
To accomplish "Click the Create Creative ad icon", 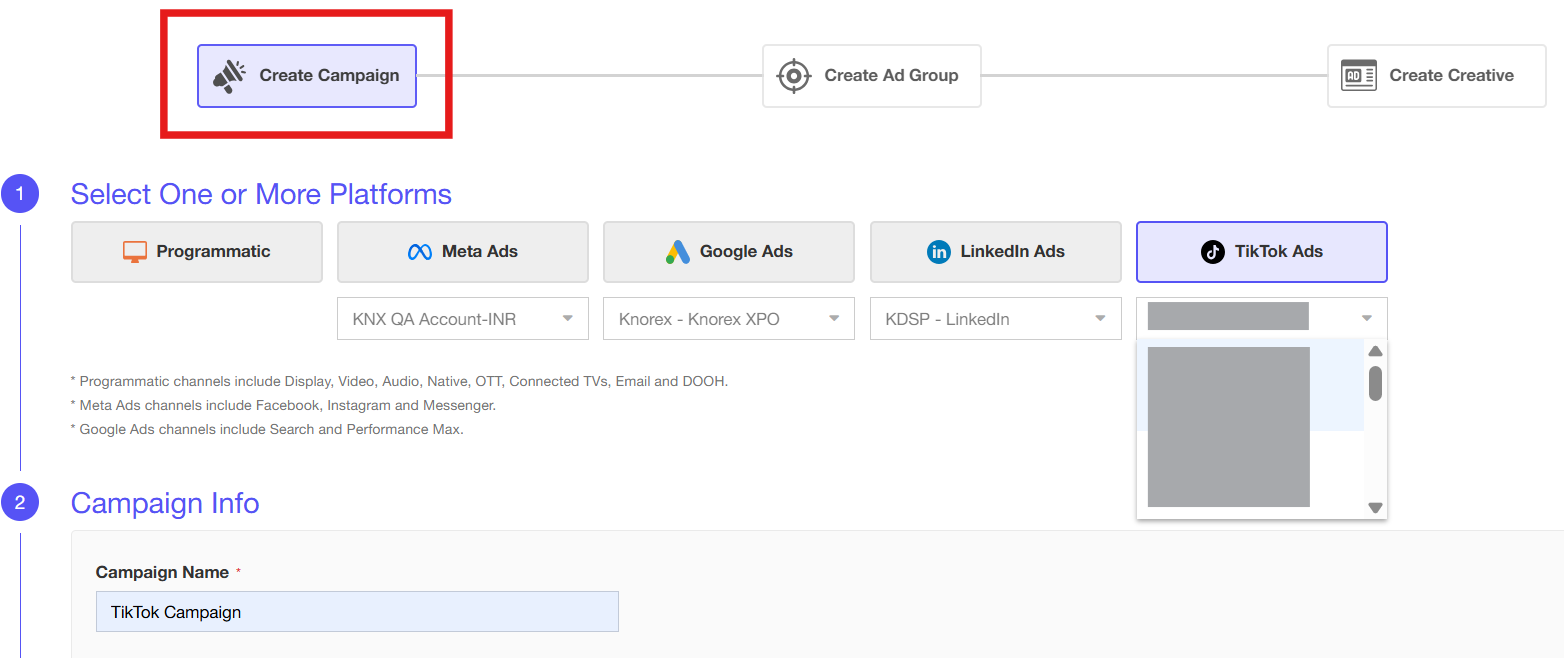I will coord(1359,76).
